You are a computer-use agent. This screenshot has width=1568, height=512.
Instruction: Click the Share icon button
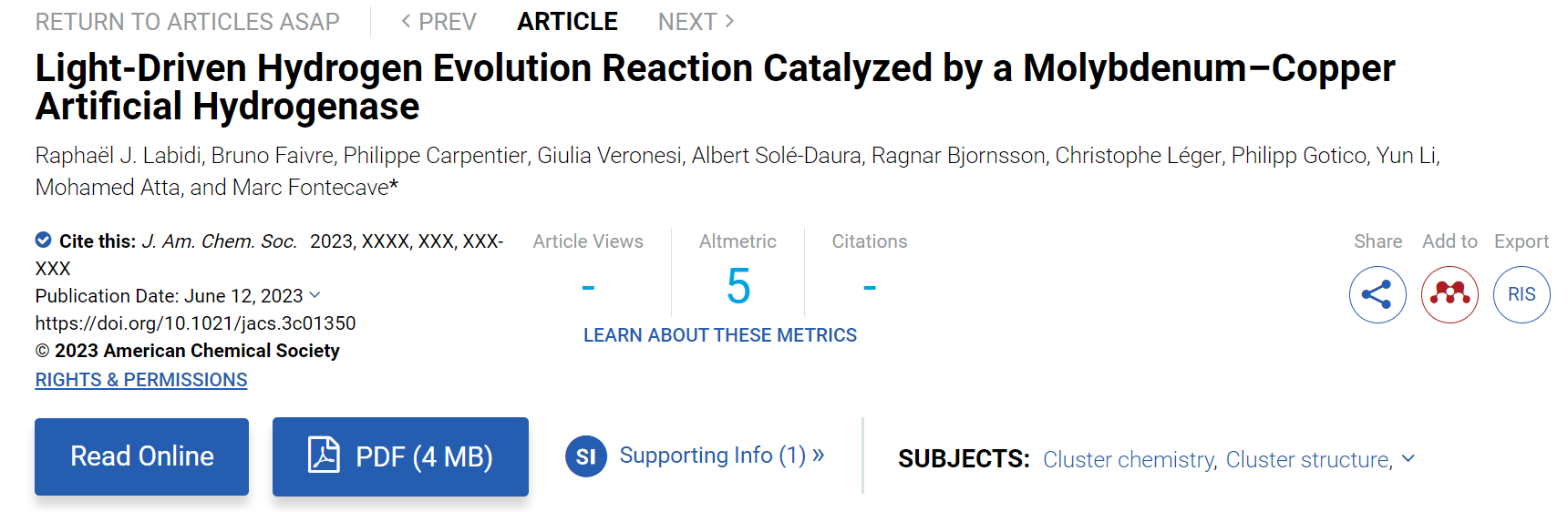pos(1377,294)
